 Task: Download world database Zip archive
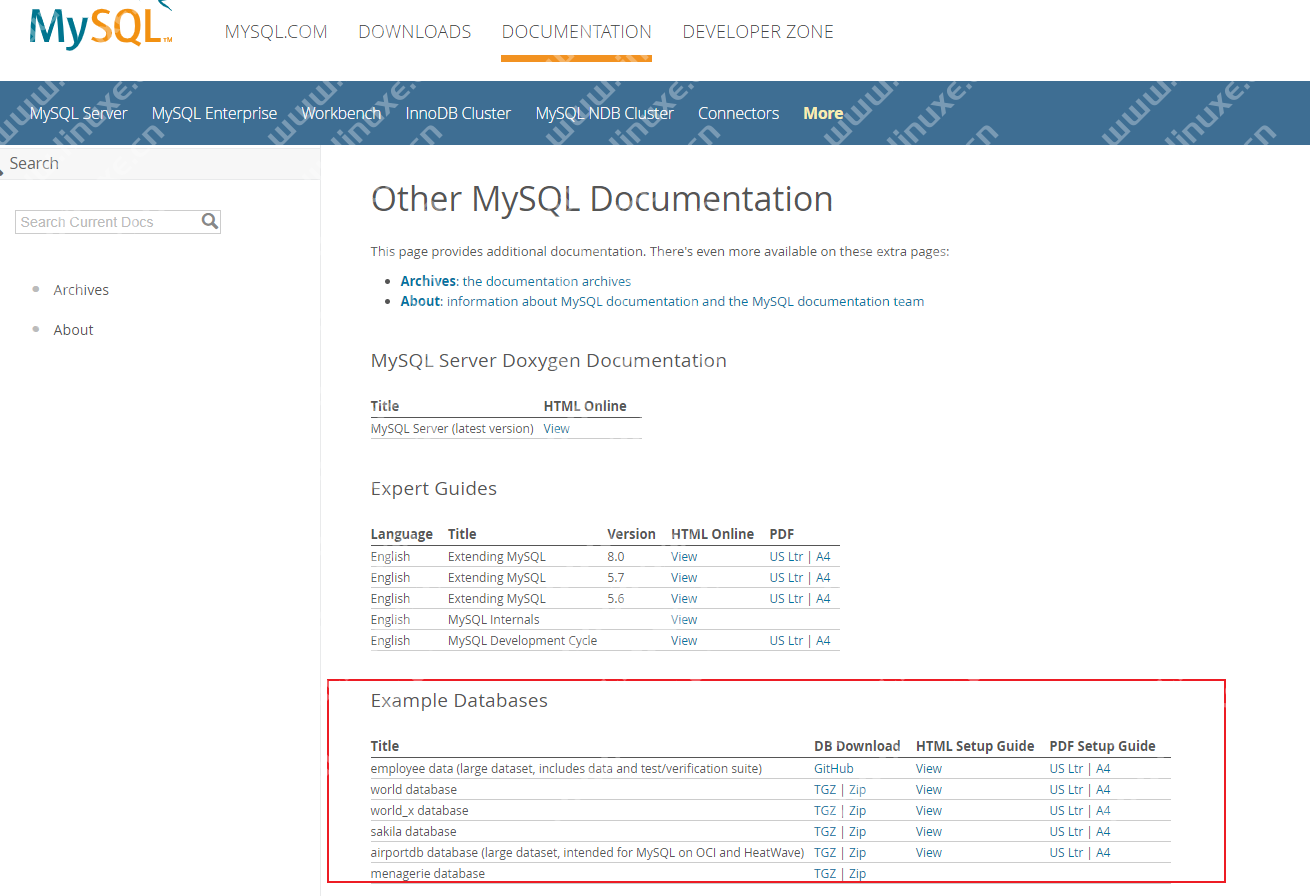857,789
